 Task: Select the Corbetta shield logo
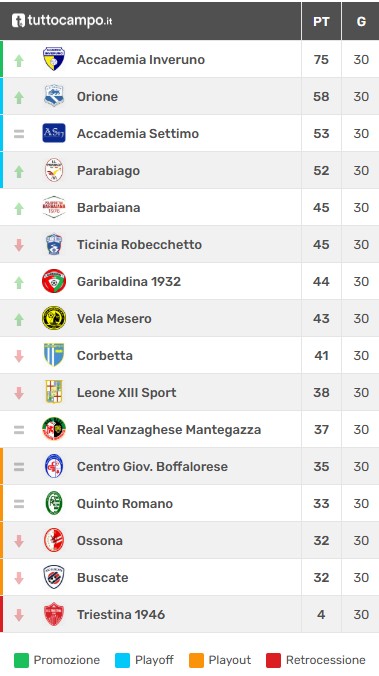54,355
